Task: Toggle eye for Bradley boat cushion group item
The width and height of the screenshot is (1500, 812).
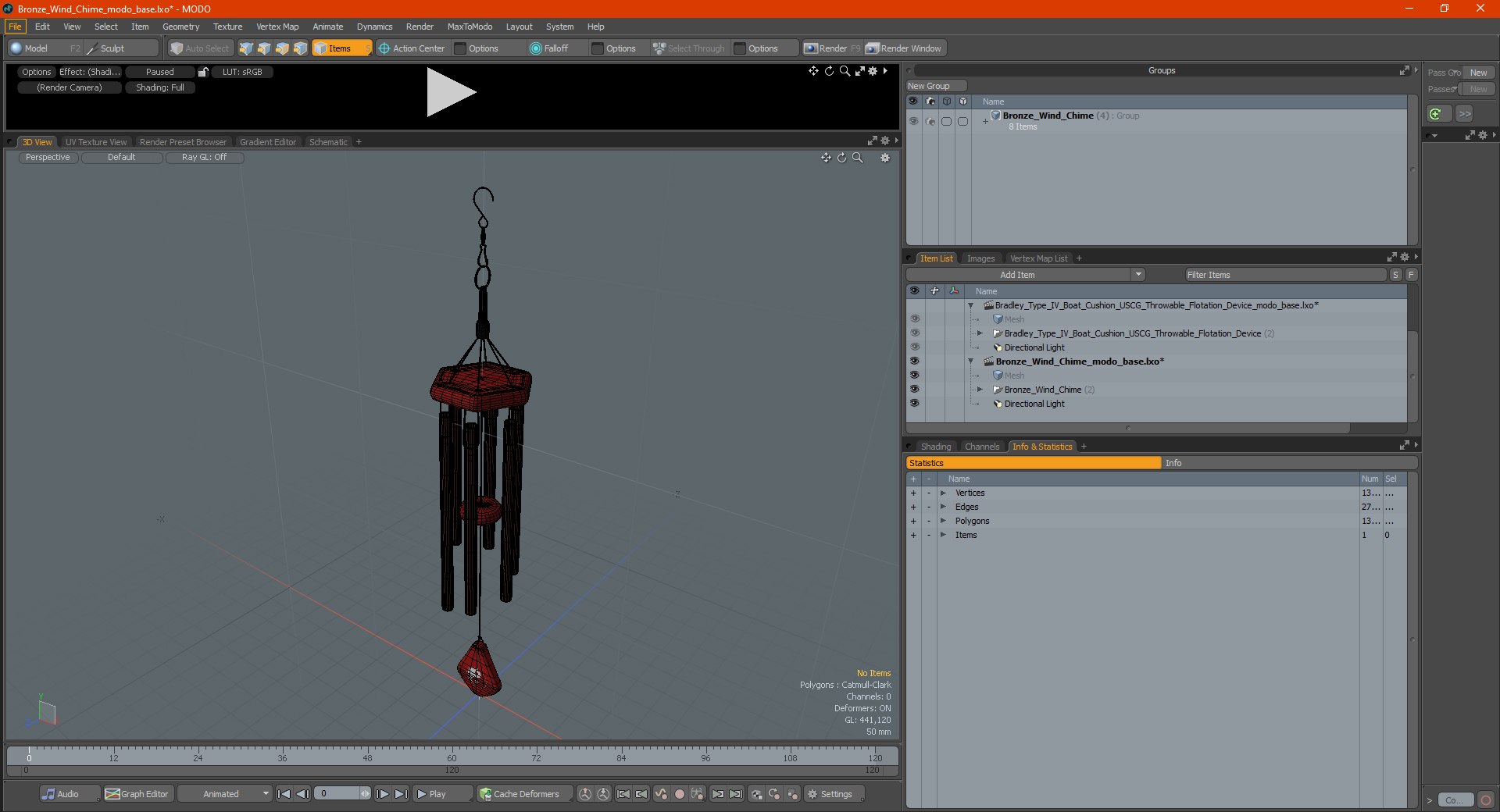Action: point(914,333)
